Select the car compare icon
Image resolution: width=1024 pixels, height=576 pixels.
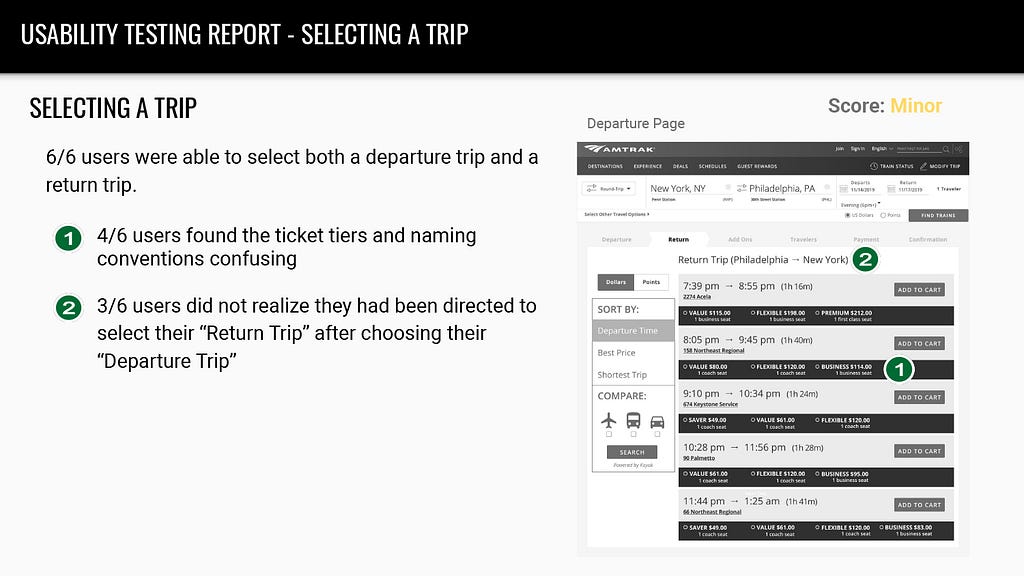(x=657, y=422)
